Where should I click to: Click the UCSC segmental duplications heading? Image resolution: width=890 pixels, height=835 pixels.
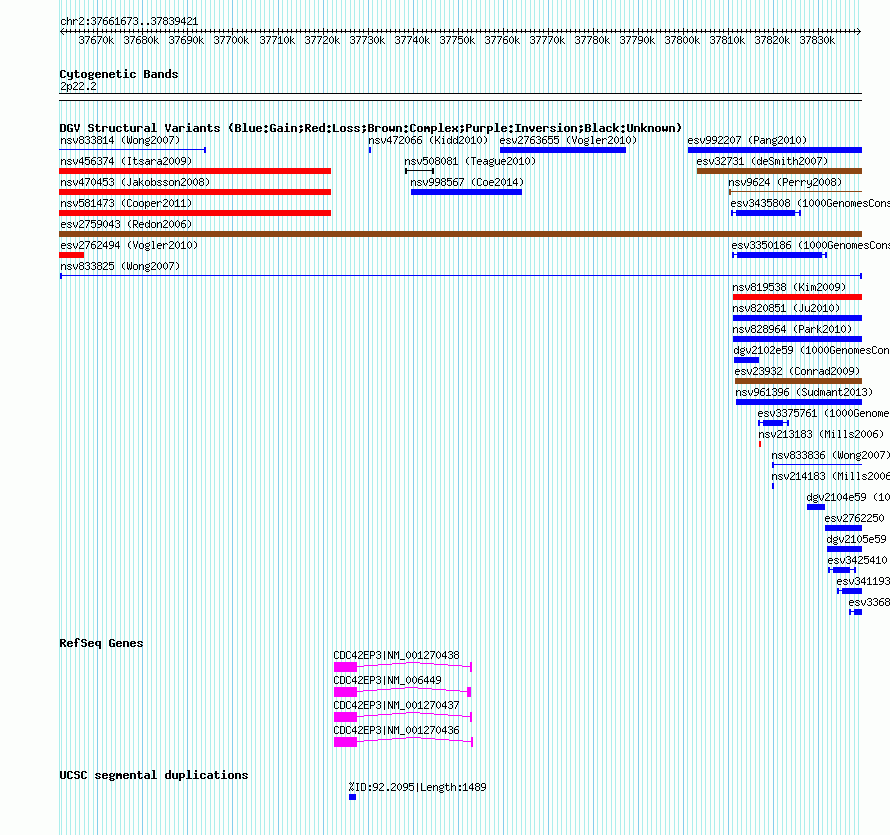(x=154, y=775)
